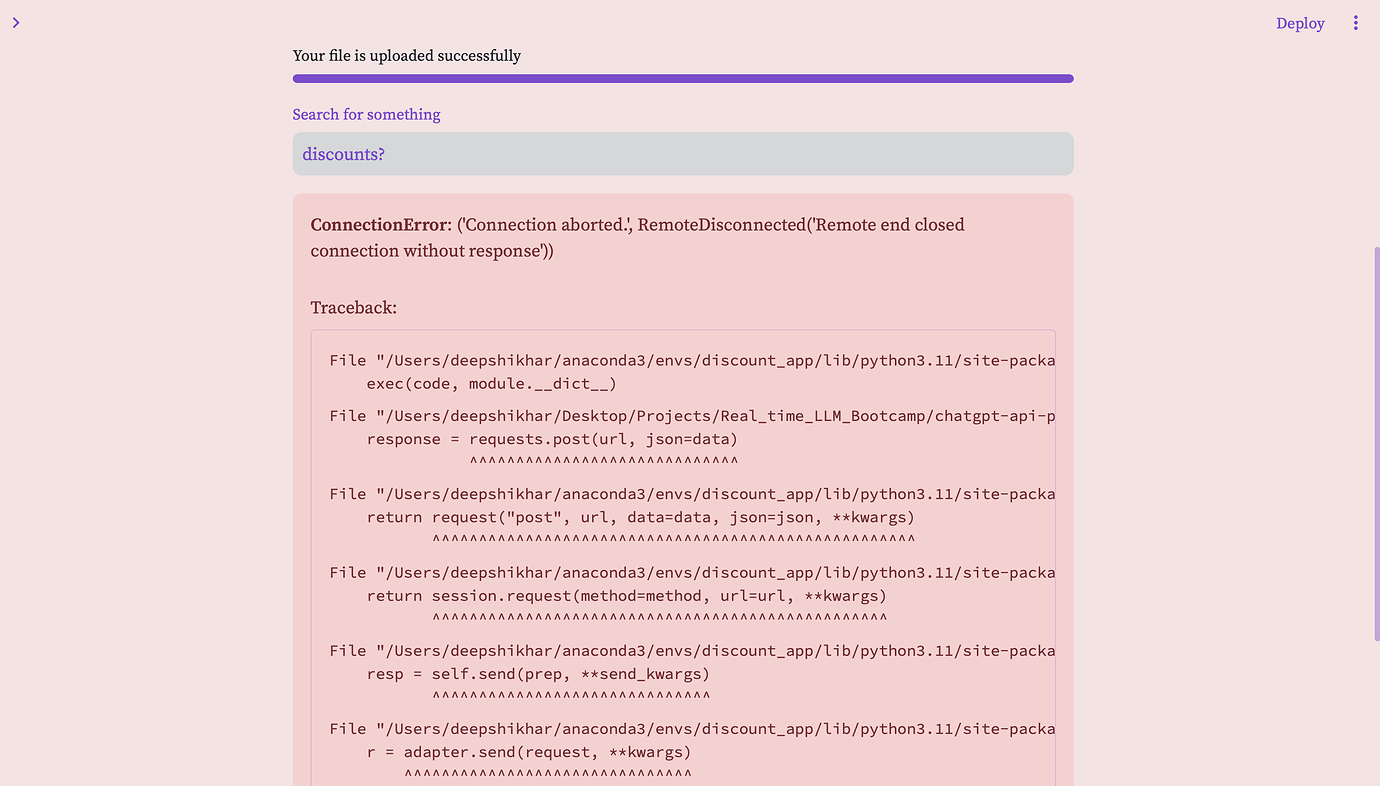Image resolution: width=1380 pixels, height=786 pixels.
Task: Expand the collapsed sidebar chevron
Action: pyautogui.click(x=16, y=22)
